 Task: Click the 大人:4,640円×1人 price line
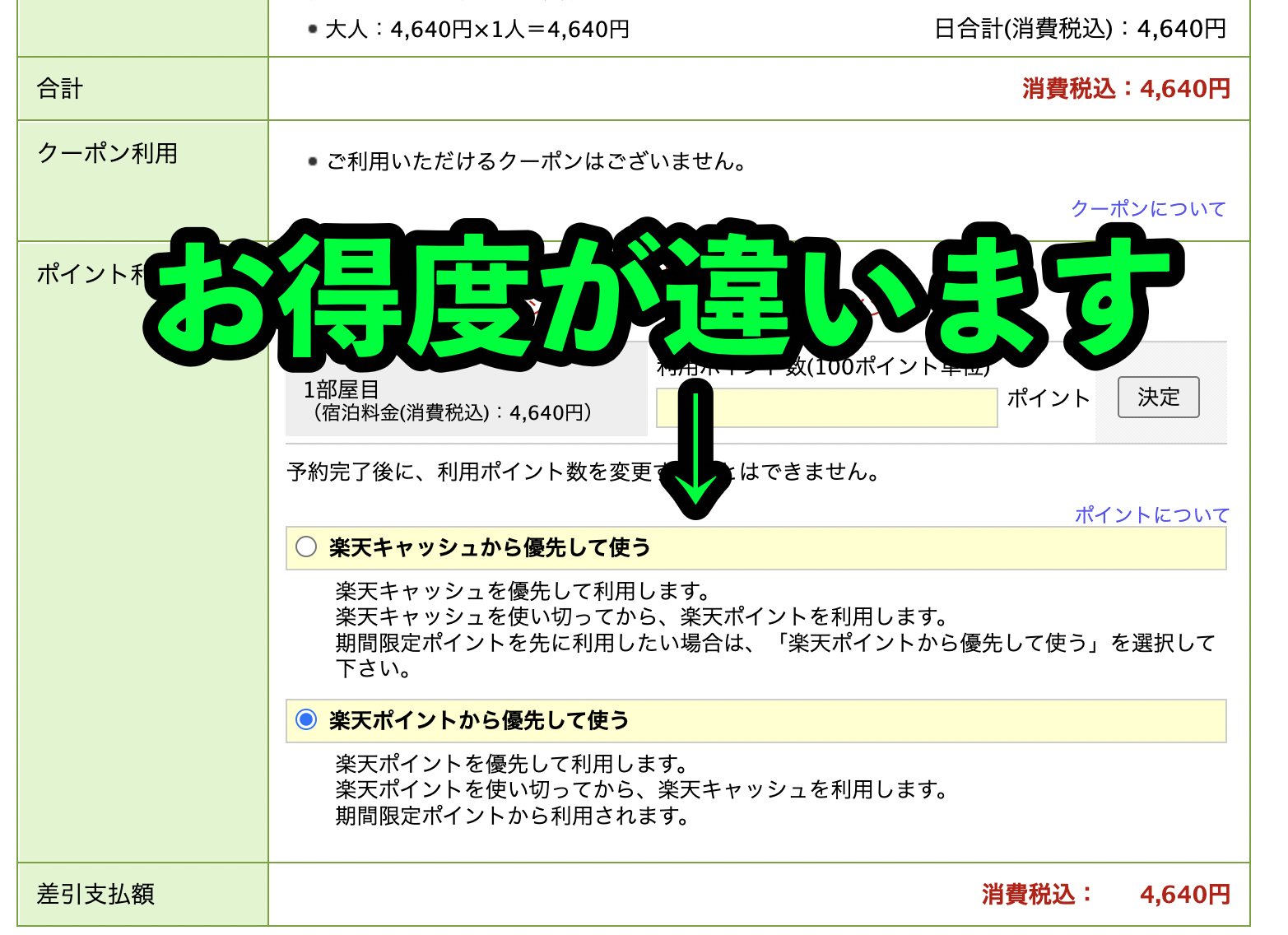click(x=477, y=30)
